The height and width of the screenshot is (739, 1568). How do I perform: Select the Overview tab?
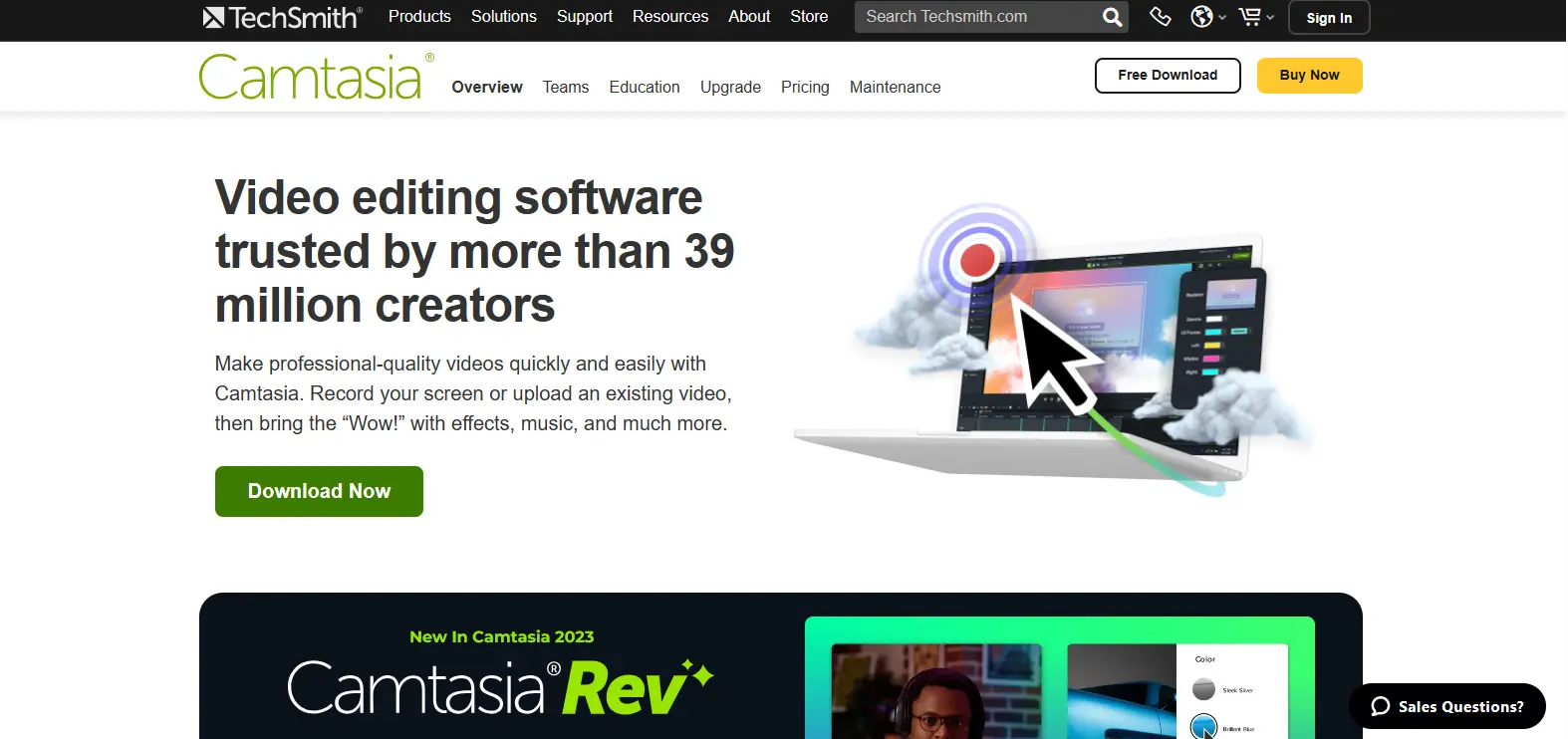click(x=487, y=87)
